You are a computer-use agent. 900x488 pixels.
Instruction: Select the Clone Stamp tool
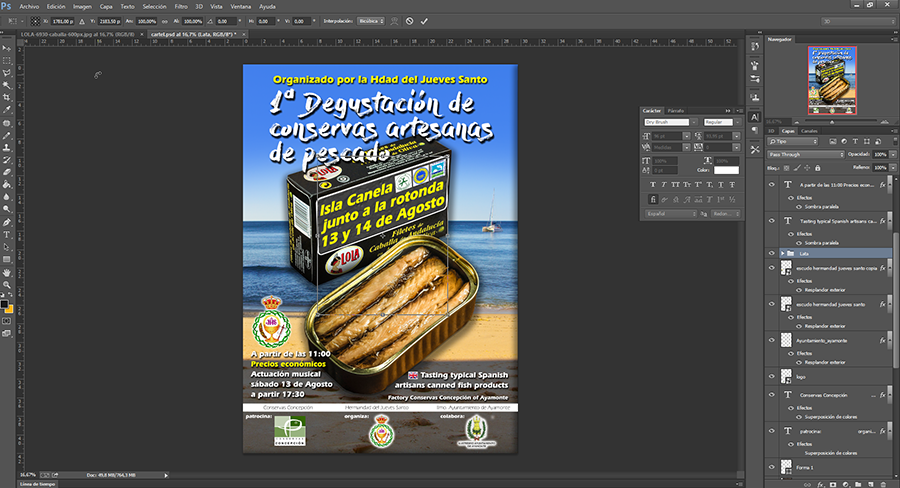(x=7, y=148)
